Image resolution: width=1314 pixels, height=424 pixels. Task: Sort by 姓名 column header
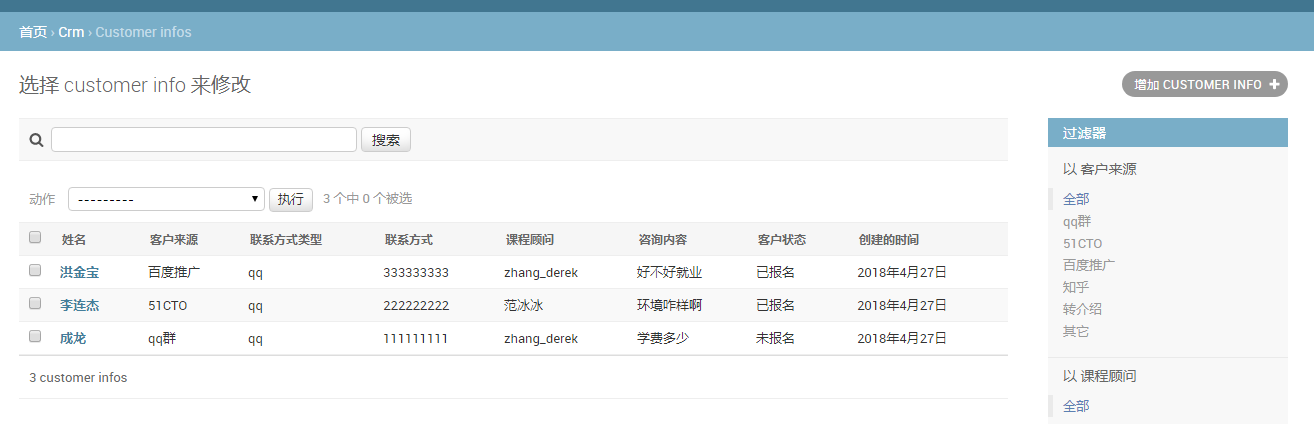pyautogui.click(x=74, y=240)
